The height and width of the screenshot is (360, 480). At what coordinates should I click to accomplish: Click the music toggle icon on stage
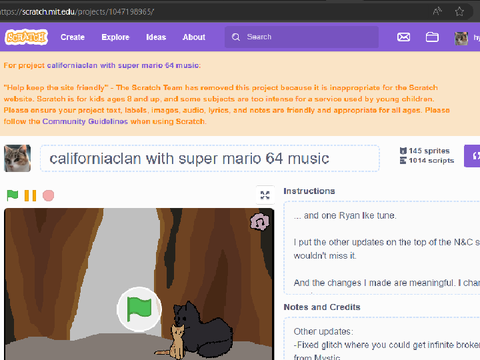260,221
